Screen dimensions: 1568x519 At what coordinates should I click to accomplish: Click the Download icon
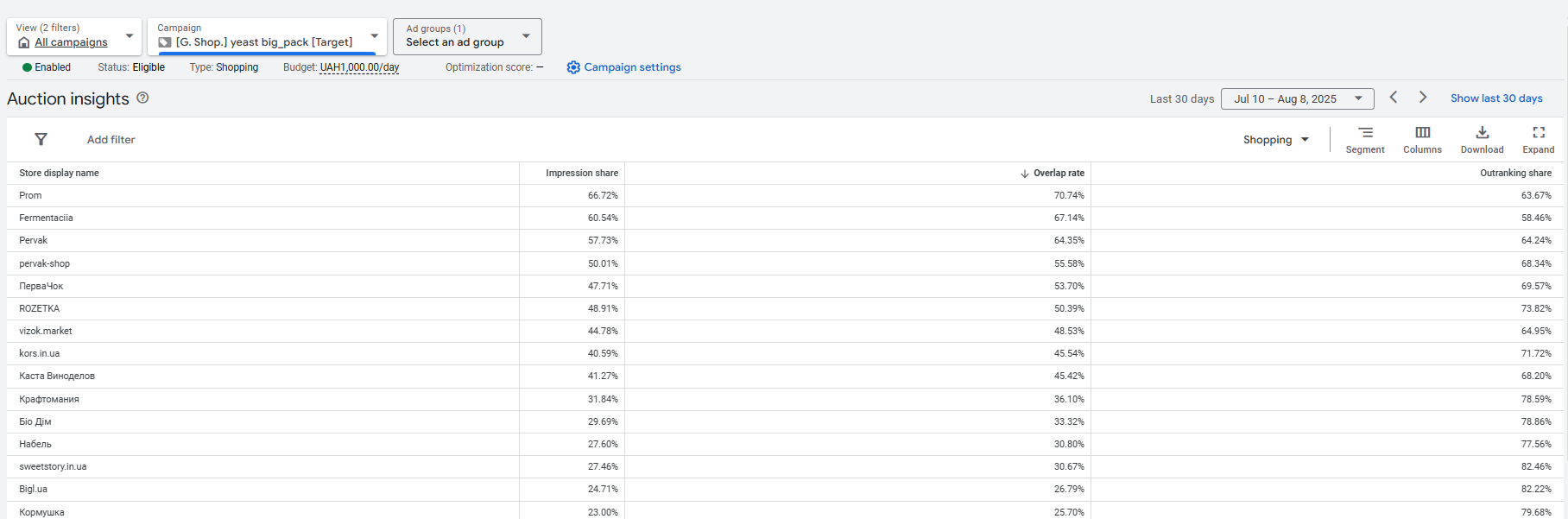(x=1482, y=132)
